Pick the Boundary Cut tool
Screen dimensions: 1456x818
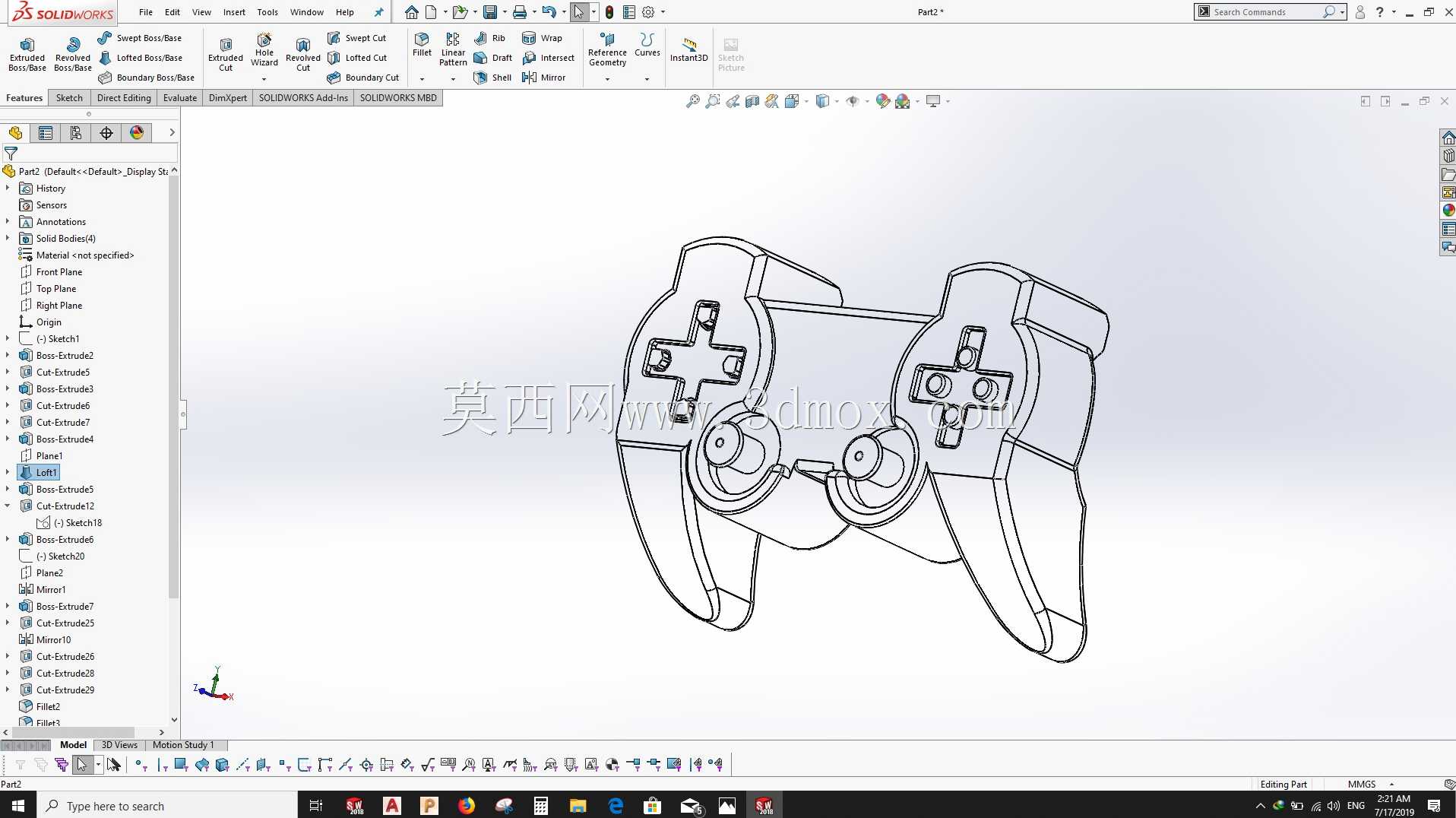pyautogui.click(x=363, y=78)
